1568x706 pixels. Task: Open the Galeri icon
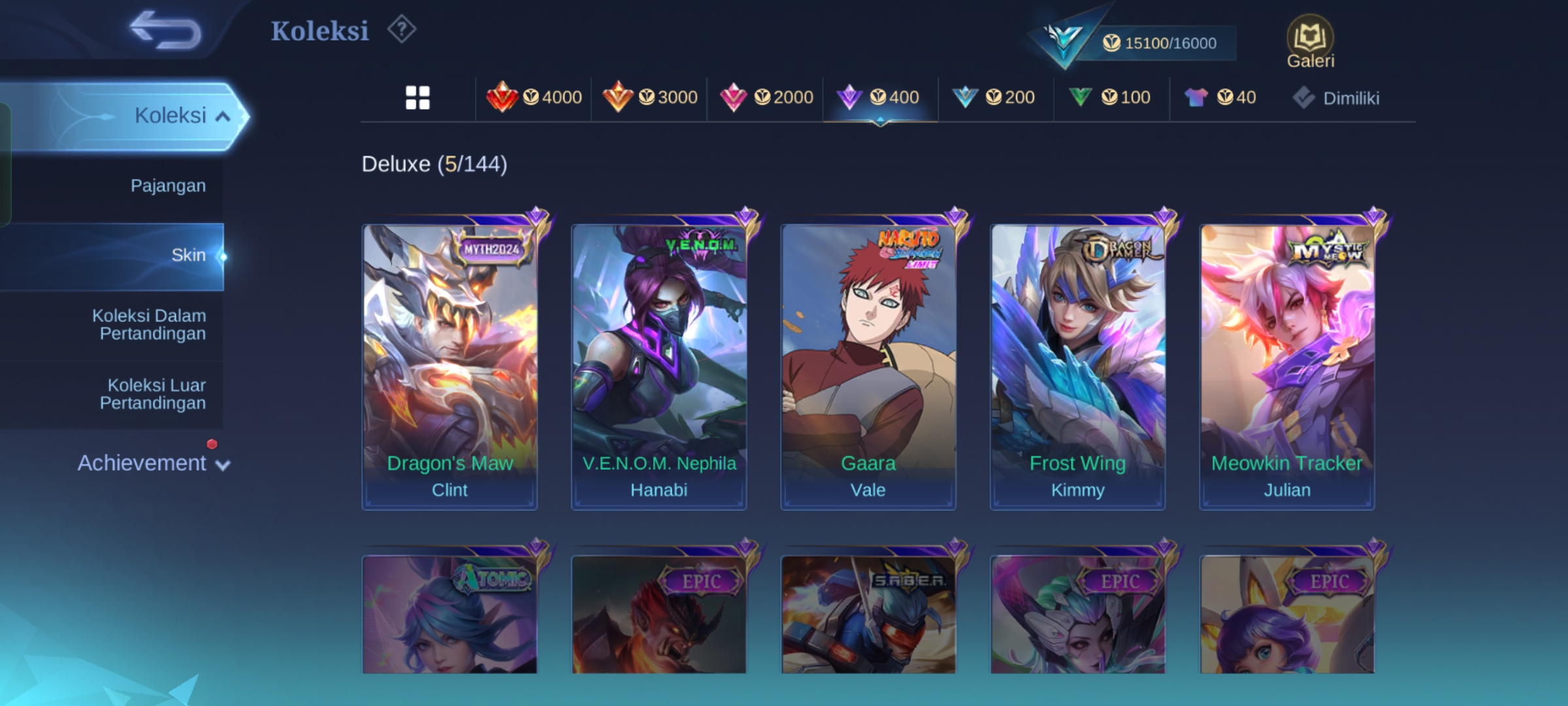point(1310,42)
